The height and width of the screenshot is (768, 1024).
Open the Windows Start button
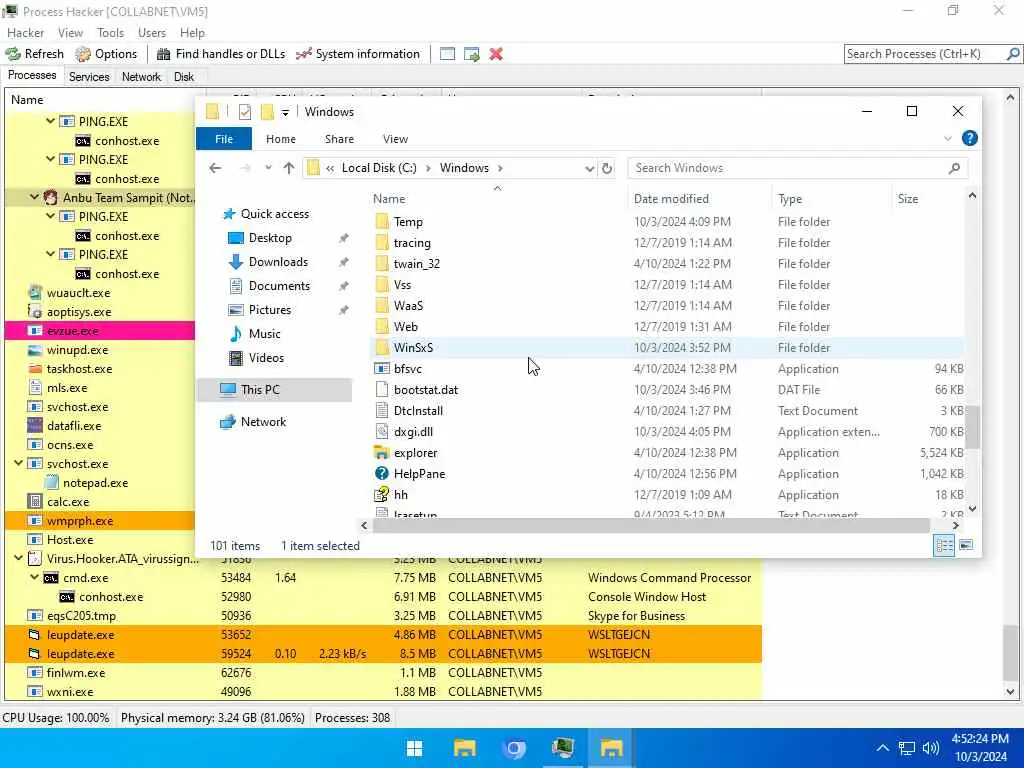[x=415, y=748]
